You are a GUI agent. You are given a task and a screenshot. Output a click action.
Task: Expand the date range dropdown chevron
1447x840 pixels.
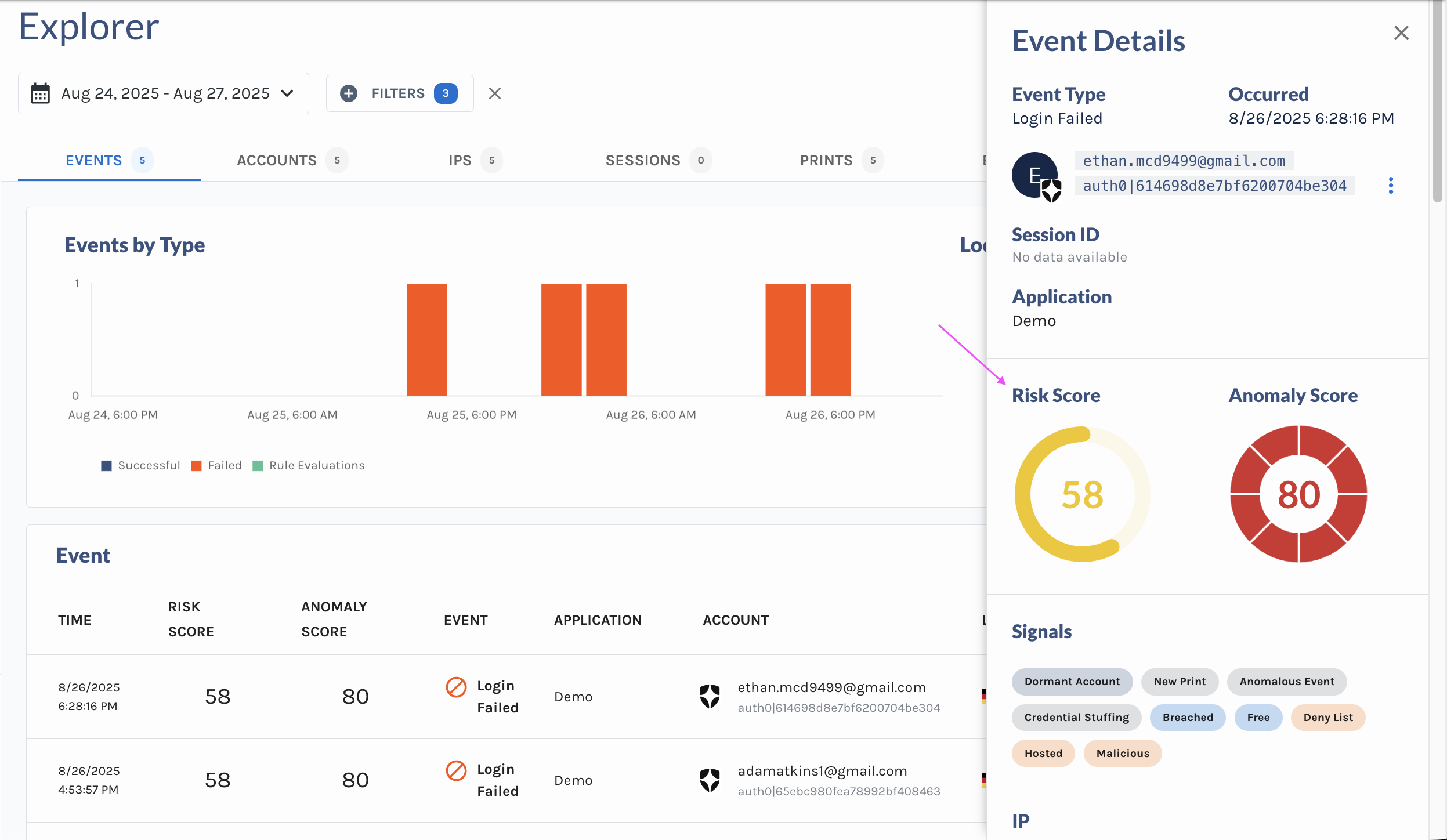click(287, 93)
